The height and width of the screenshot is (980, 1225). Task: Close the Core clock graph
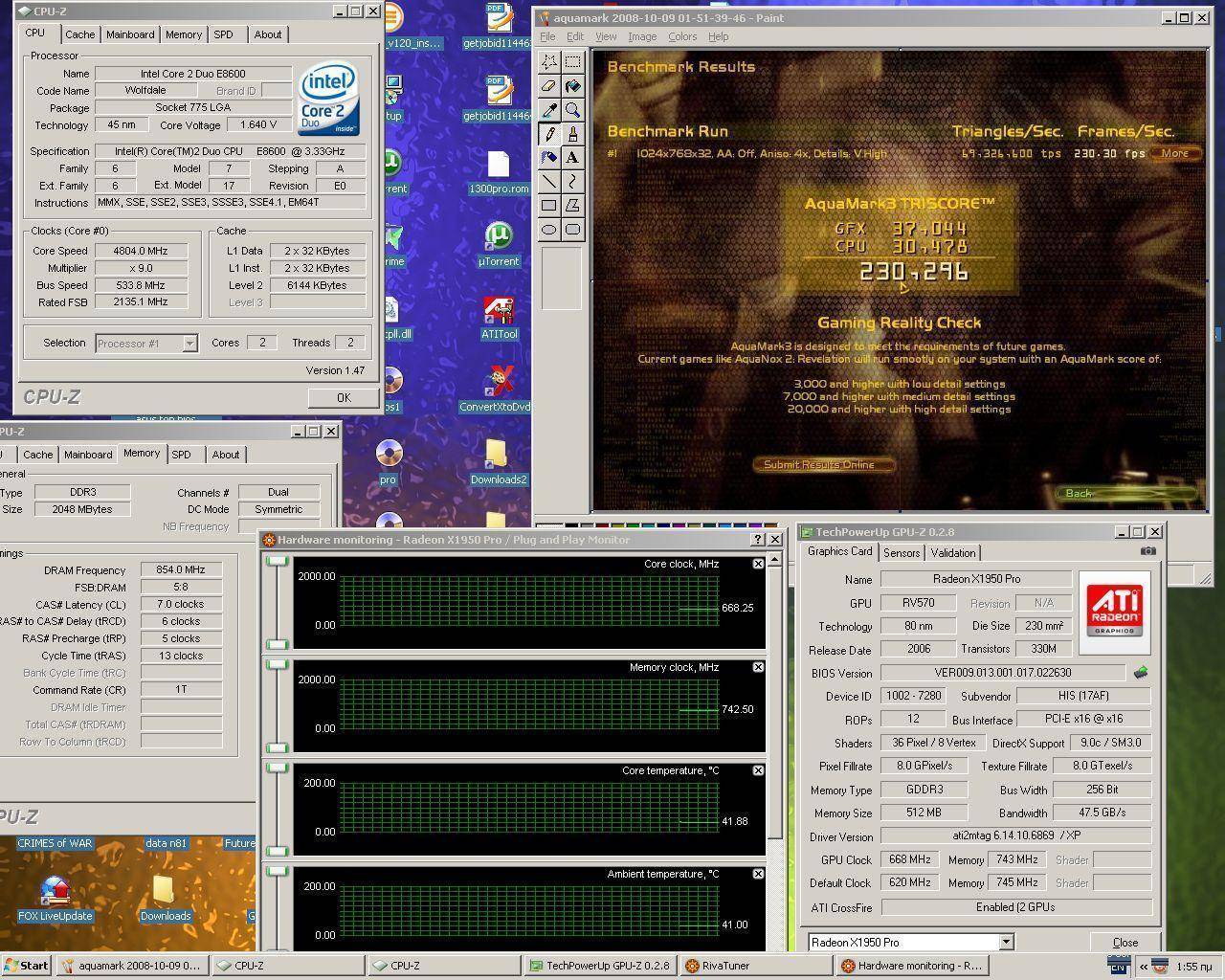758,564
